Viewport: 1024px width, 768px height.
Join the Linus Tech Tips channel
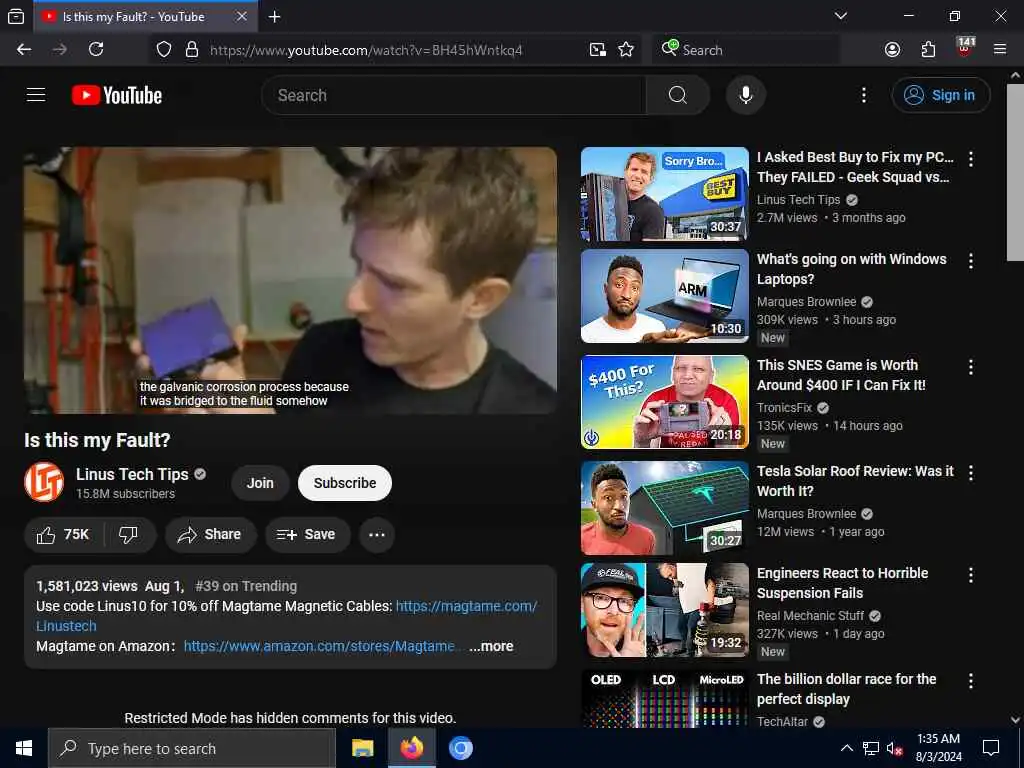coord(260,483)
